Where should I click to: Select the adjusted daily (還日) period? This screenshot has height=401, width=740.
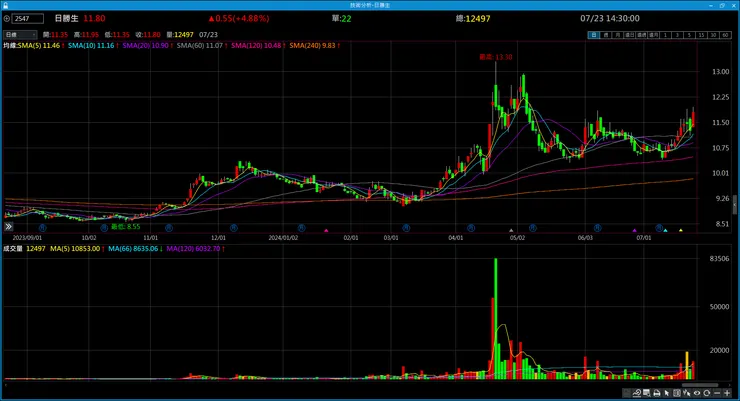(x=630, y=35)
